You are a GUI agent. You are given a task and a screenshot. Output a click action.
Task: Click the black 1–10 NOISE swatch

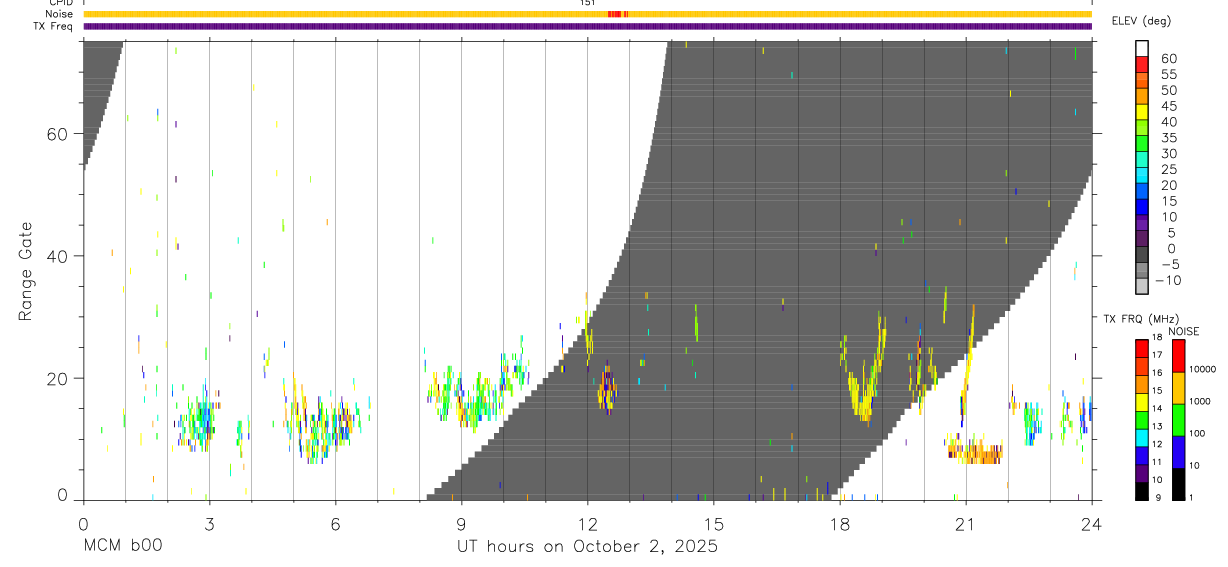(x=1179, y=484)
